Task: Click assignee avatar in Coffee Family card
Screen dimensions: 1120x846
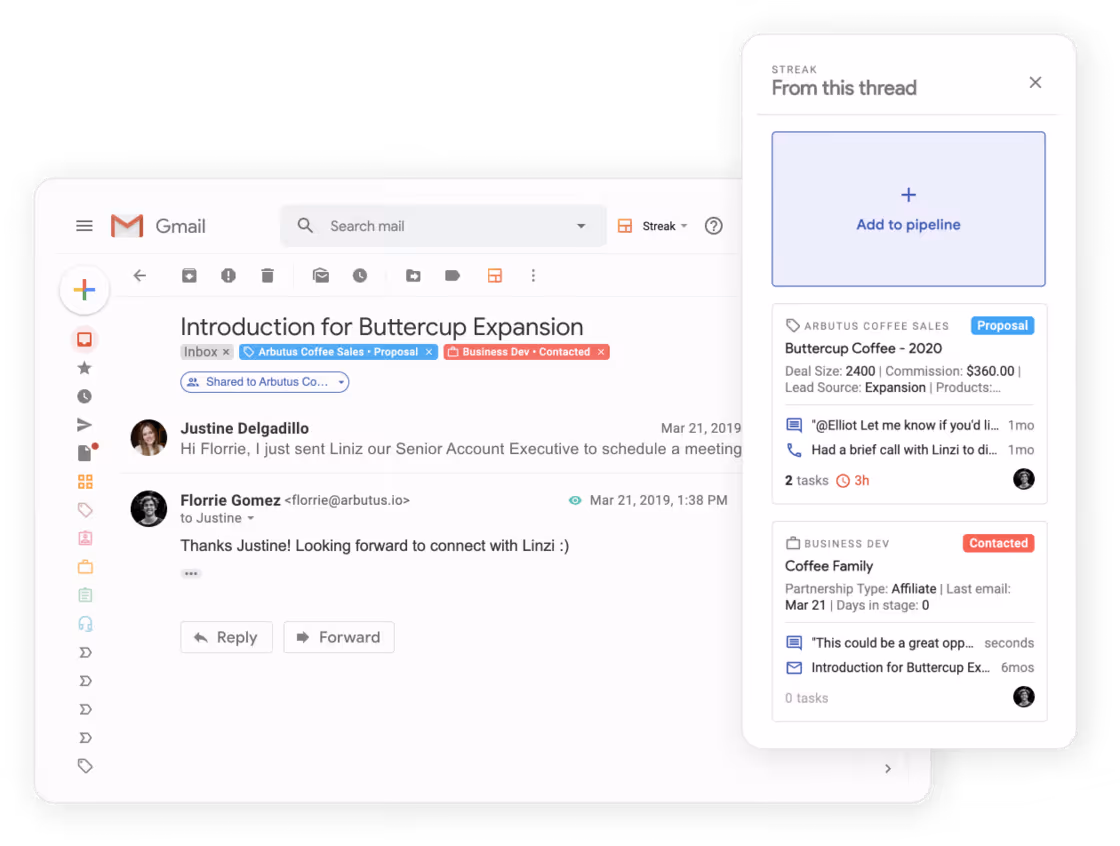Action: [x=1024, y=697]
